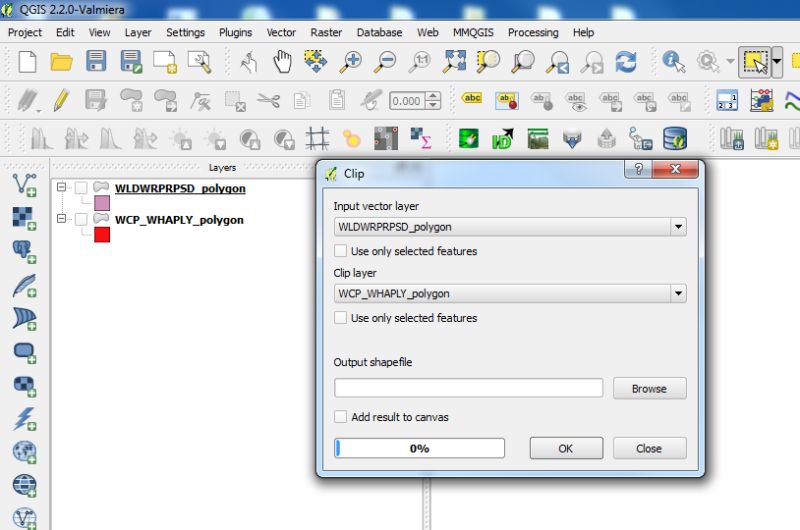800x530 pixels.
Task: Toggle editing with the yellow pencil icon
Action: click(x=61, y=100)
